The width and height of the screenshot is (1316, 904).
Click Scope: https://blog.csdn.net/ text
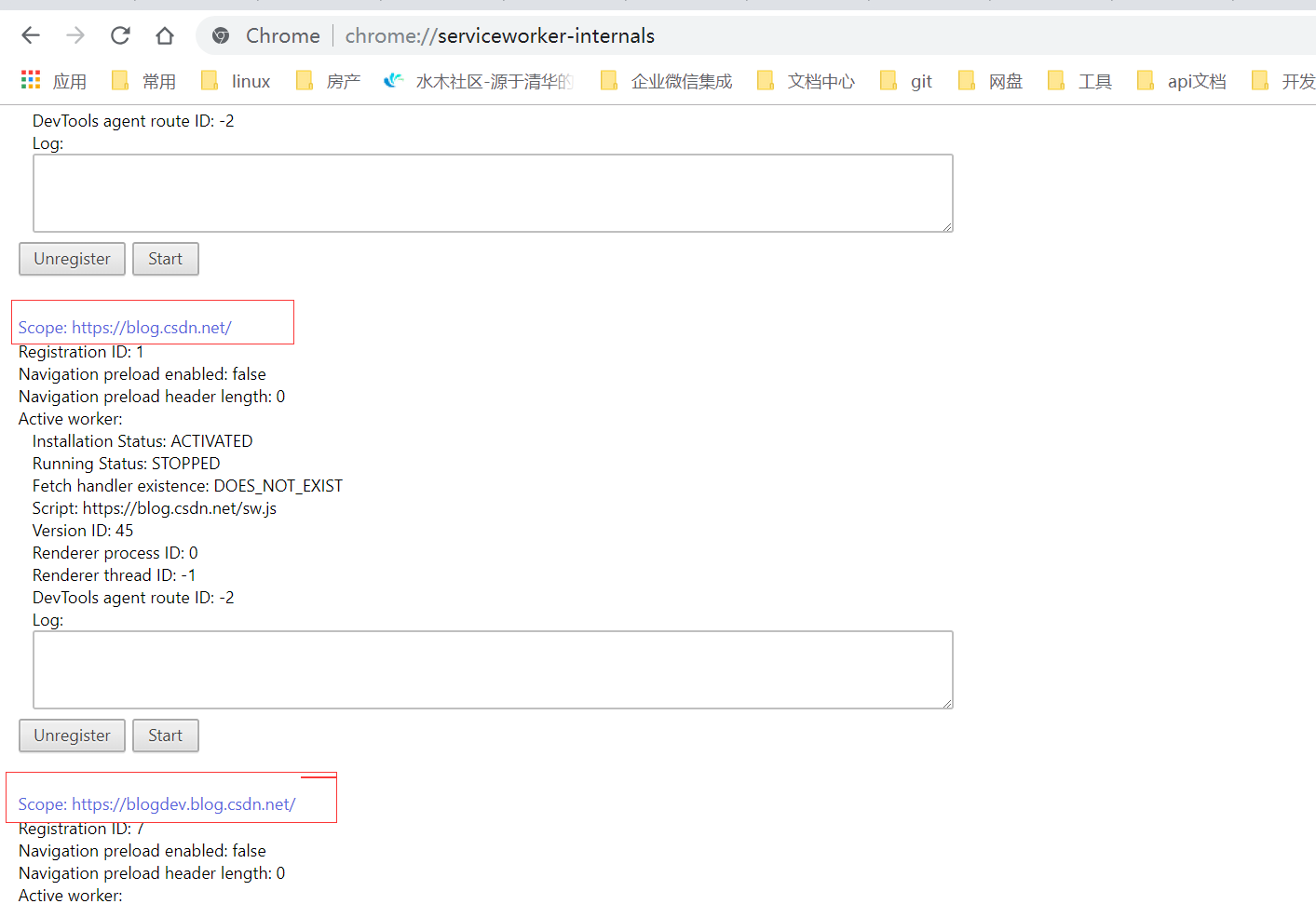pyautogui.click(x=125, y=328)
